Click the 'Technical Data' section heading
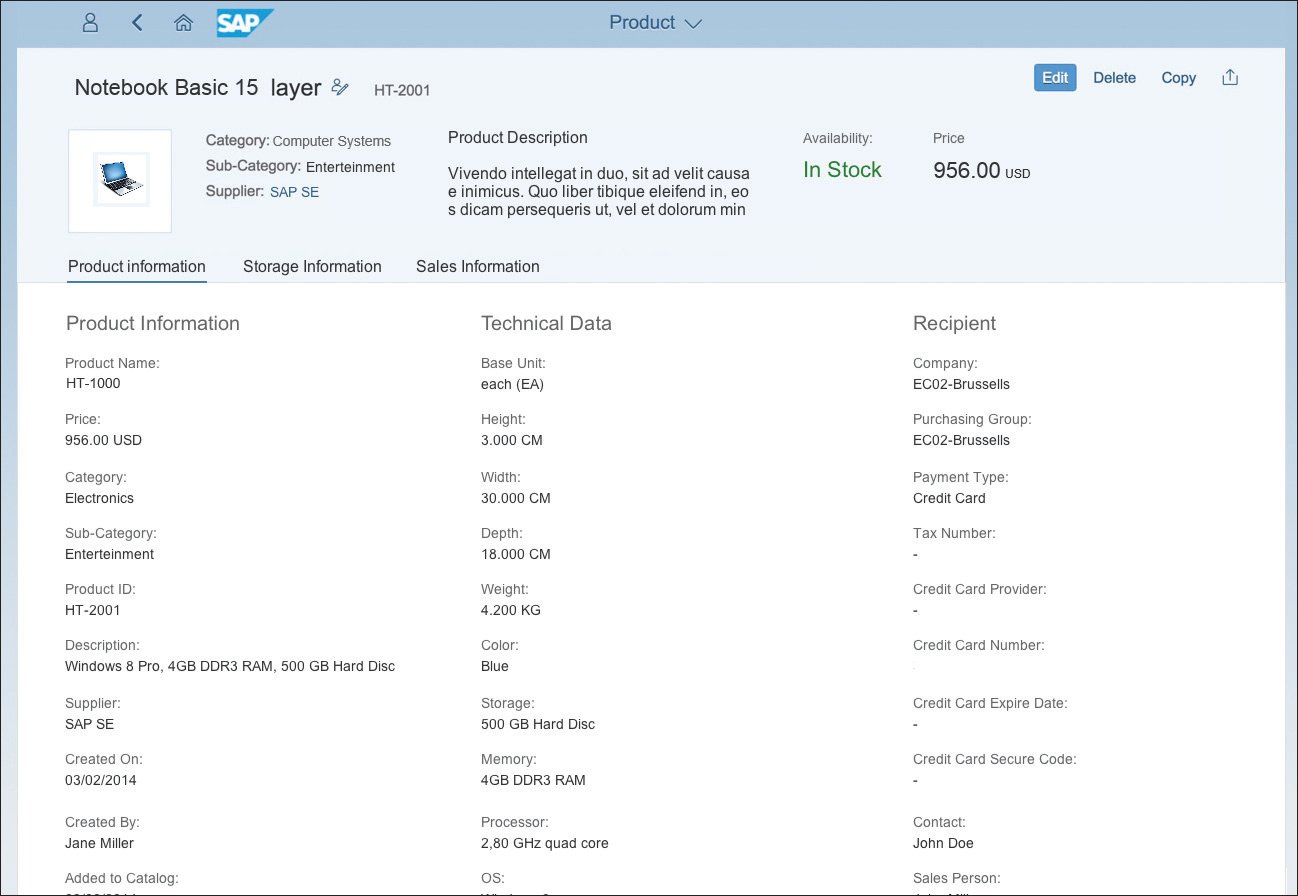The image size is (1298, 896). coord(546,323)
